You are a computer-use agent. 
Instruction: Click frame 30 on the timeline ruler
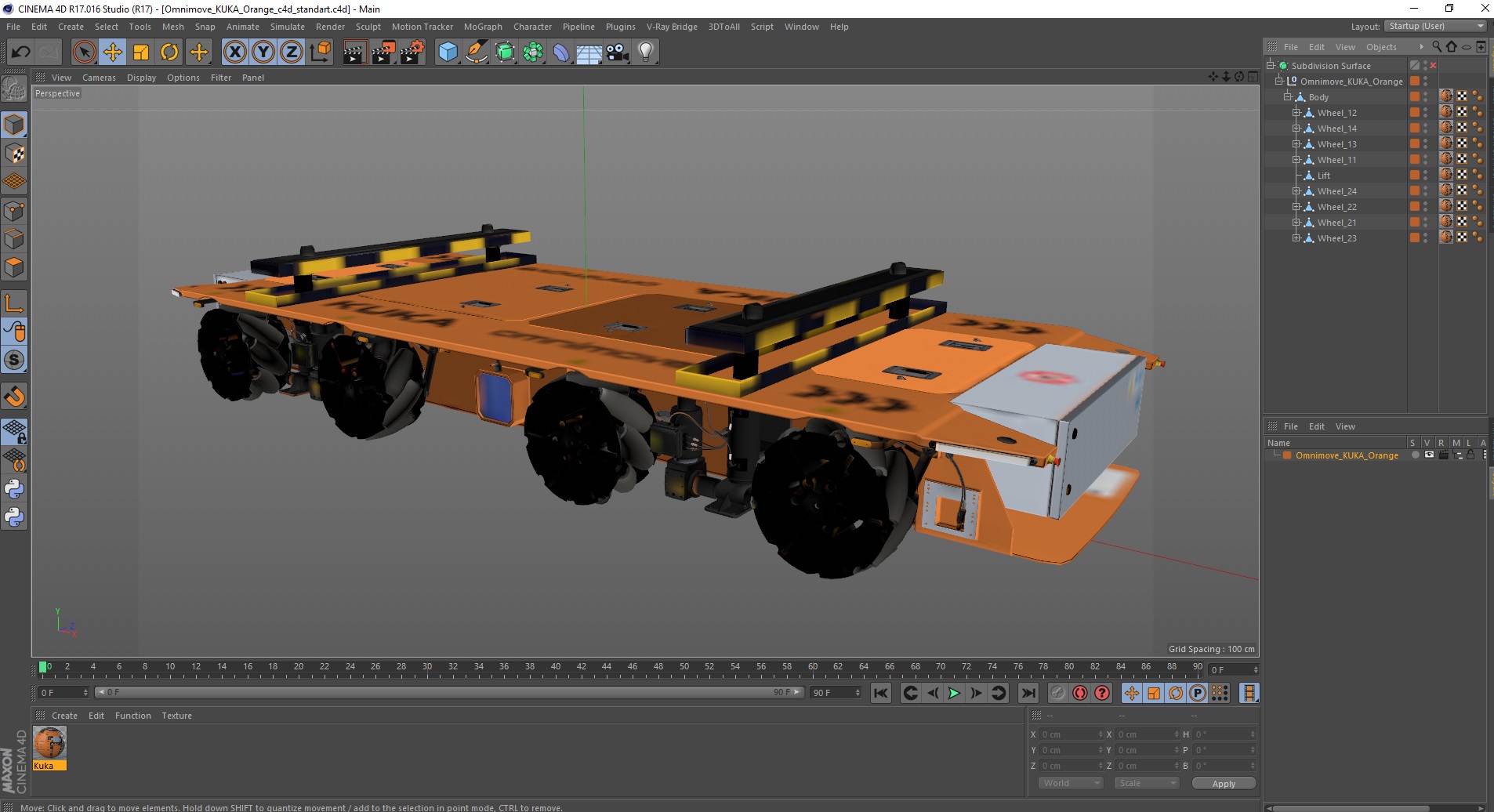tap(427, 667)
